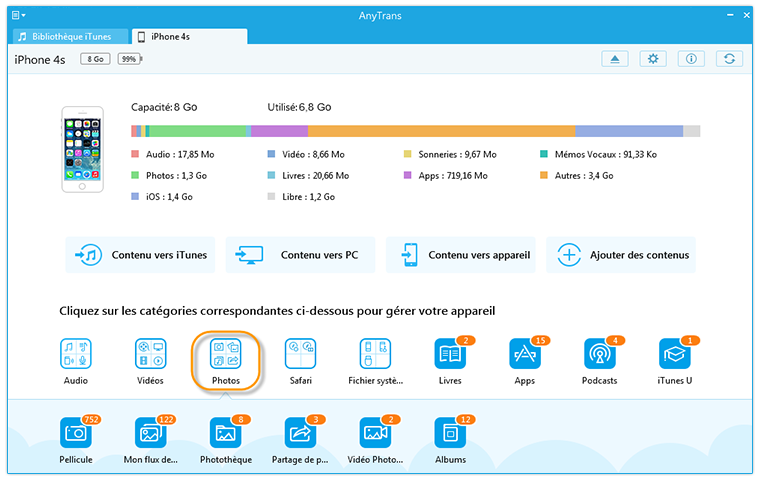Click Contenu vers appareil

pyautogui.click(x=460, y=255)
